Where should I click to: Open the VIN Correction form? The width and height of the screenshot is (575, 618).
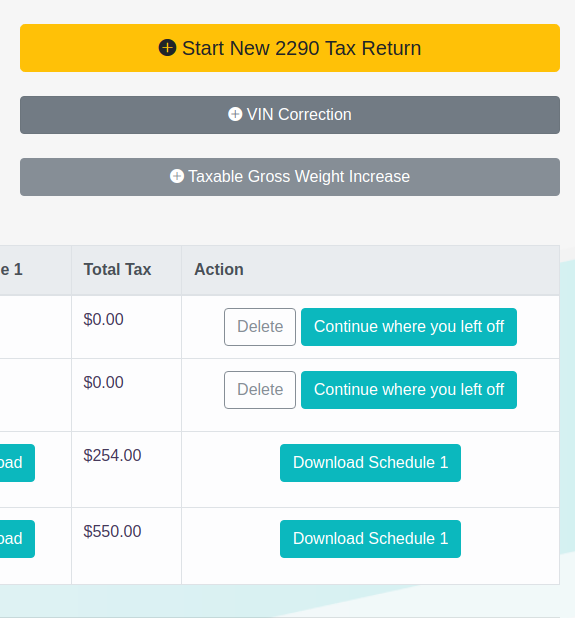coord(290,115)
